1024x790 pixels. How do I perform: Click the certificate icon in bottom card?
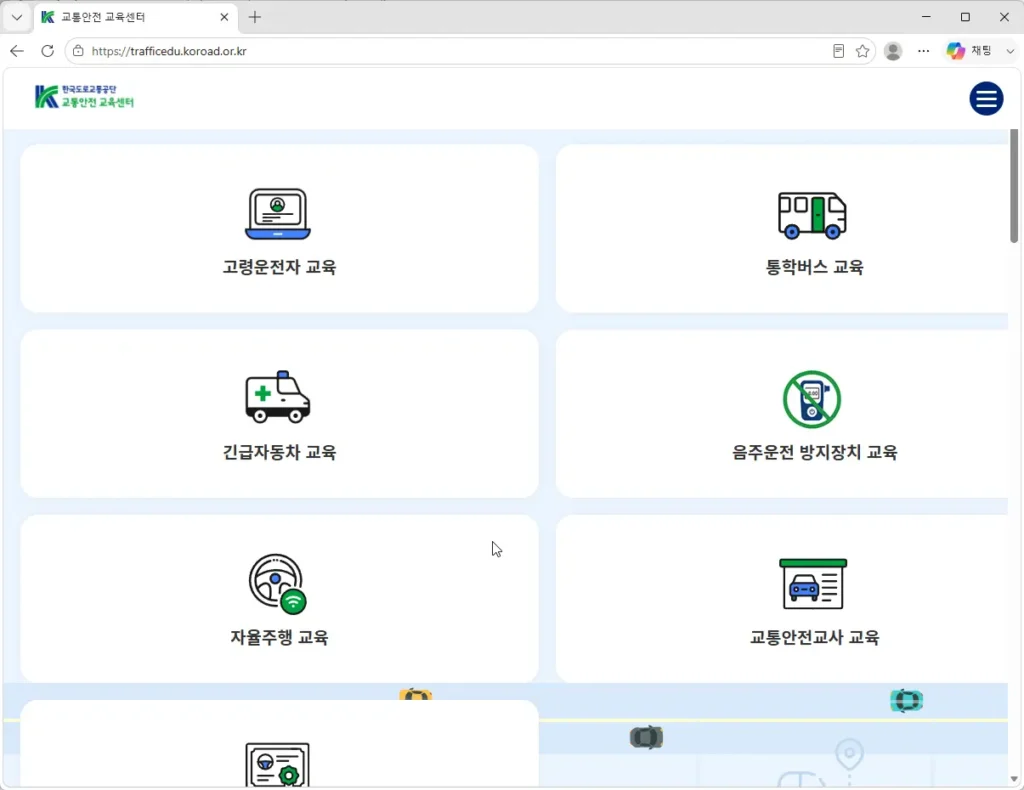(x=278, y=765)
